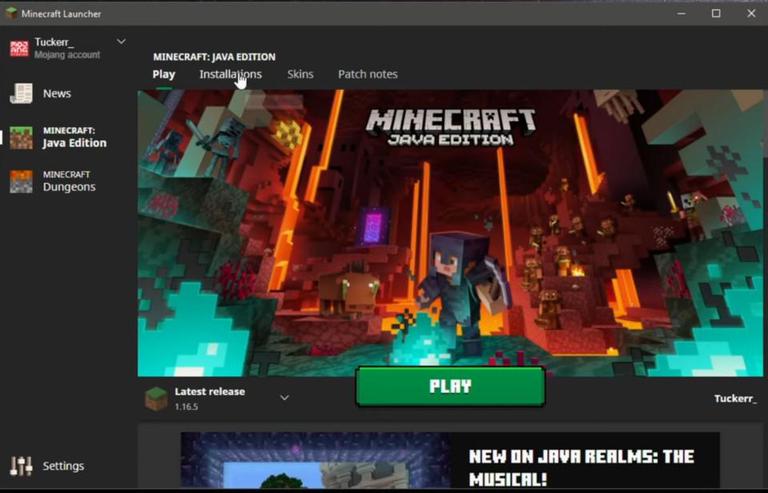This screenshot has width=768, height=493.
Task: Maximize the Minecraft Launcher window
Action: (x=716, y=14)
